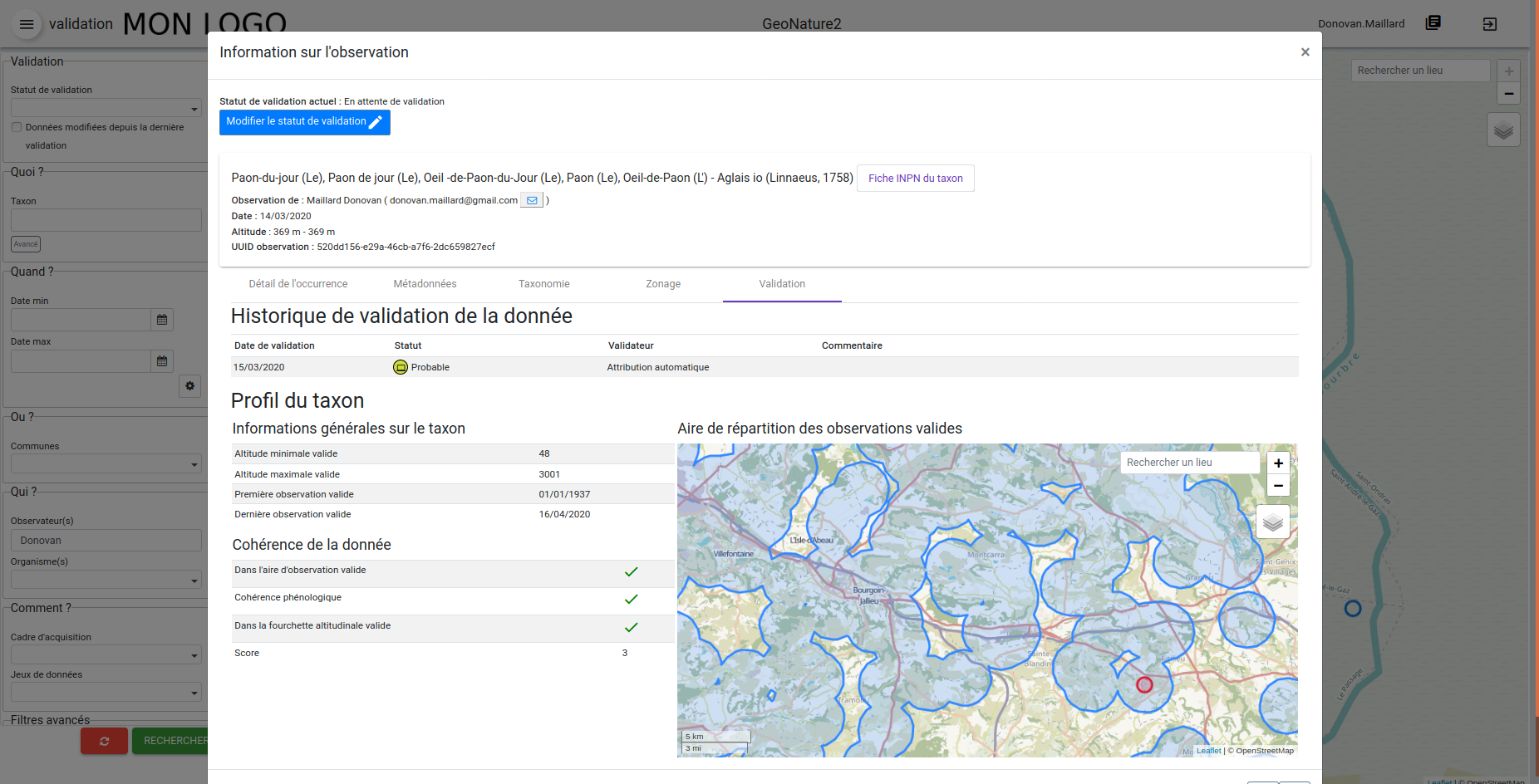Viewport: 1539px width, 784px height.
Task: Open the Détail de l'occurrence tab
Action: (x=297, y=284)
